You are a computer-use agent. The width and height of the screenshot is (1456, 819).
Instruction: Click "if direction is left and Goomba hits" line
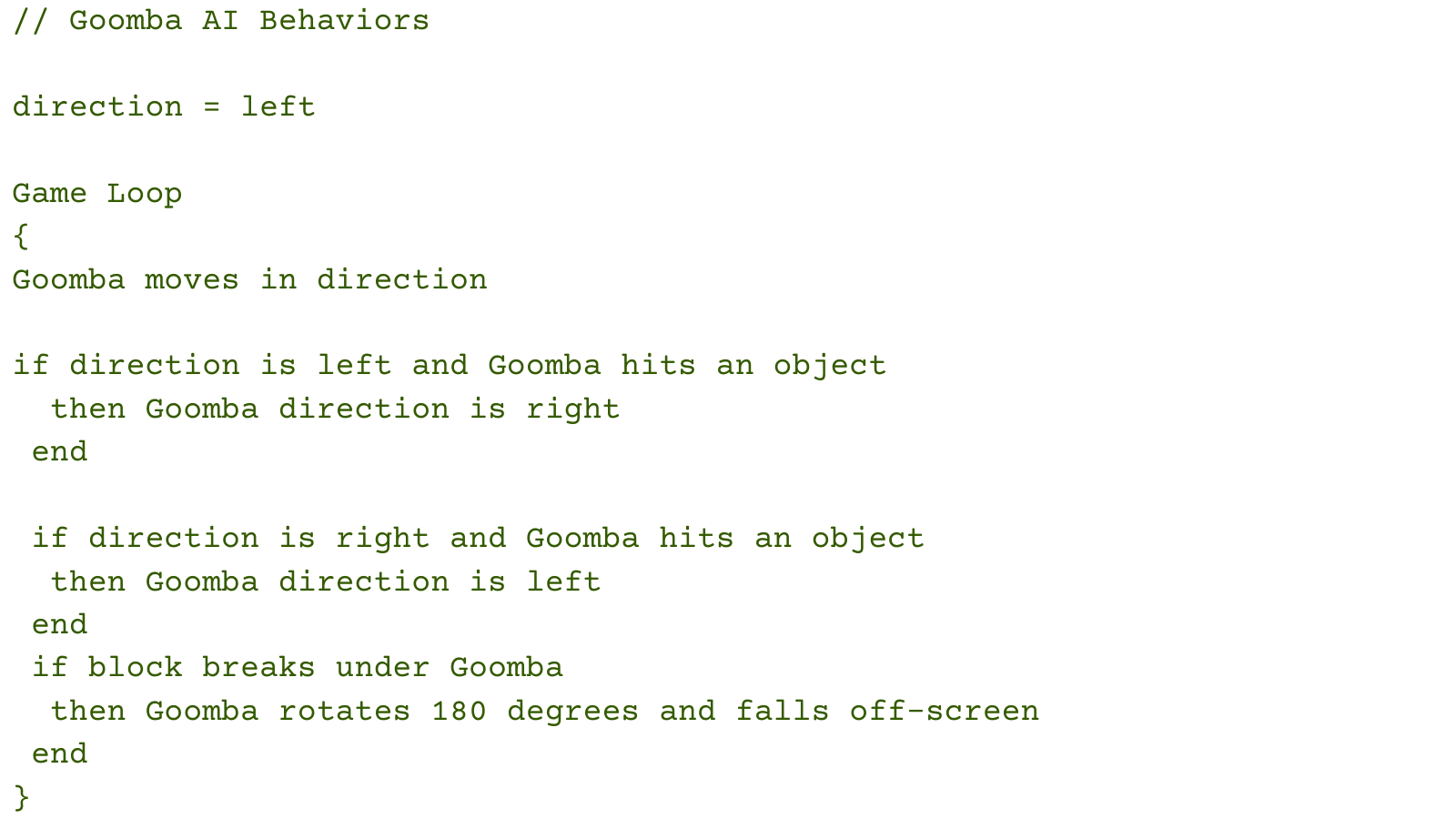pyautogui.click(x=449, y=366)
